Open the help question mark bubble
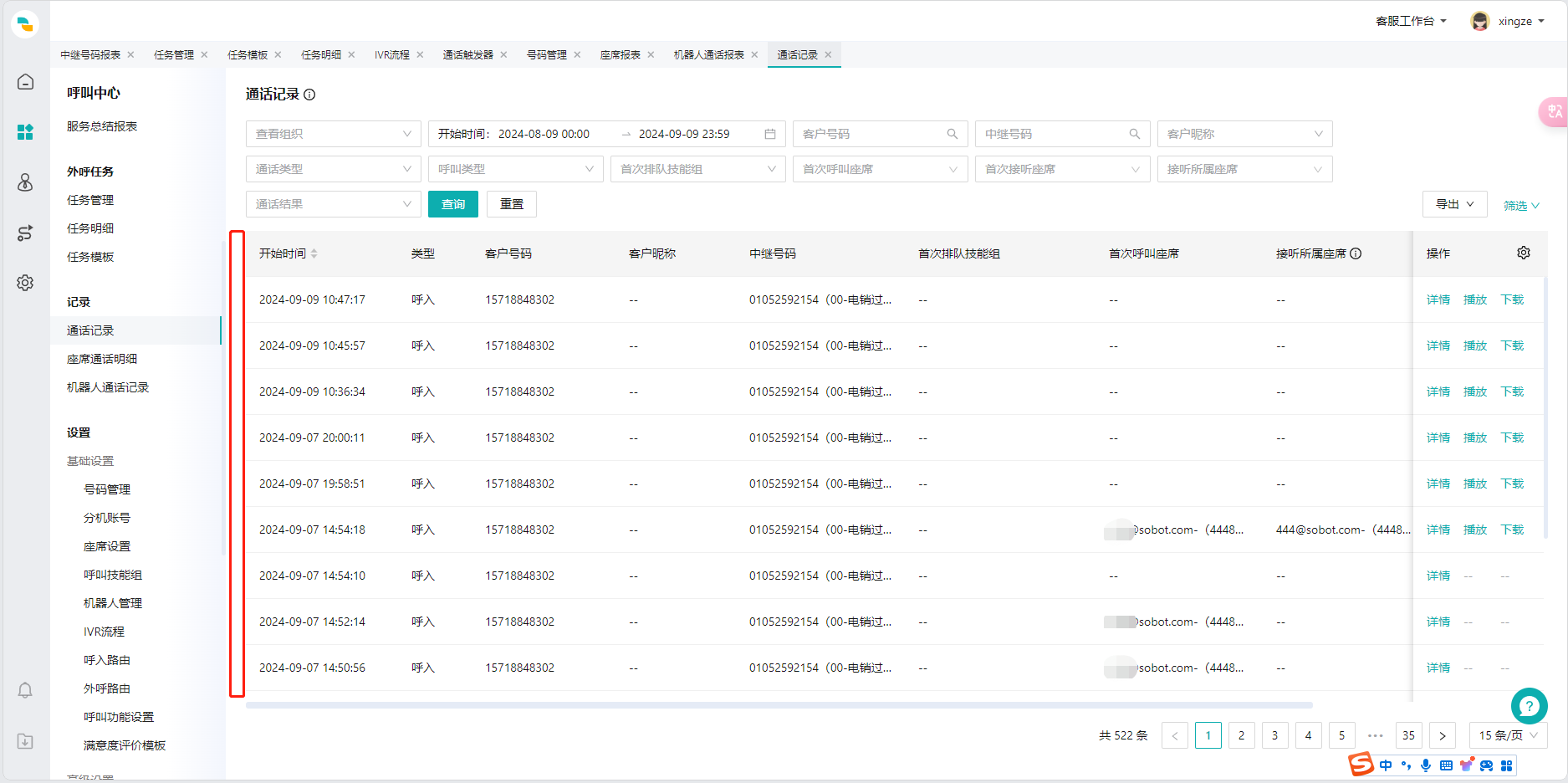The width and height of the screenshot is (1568, 783). point(1529,706)
